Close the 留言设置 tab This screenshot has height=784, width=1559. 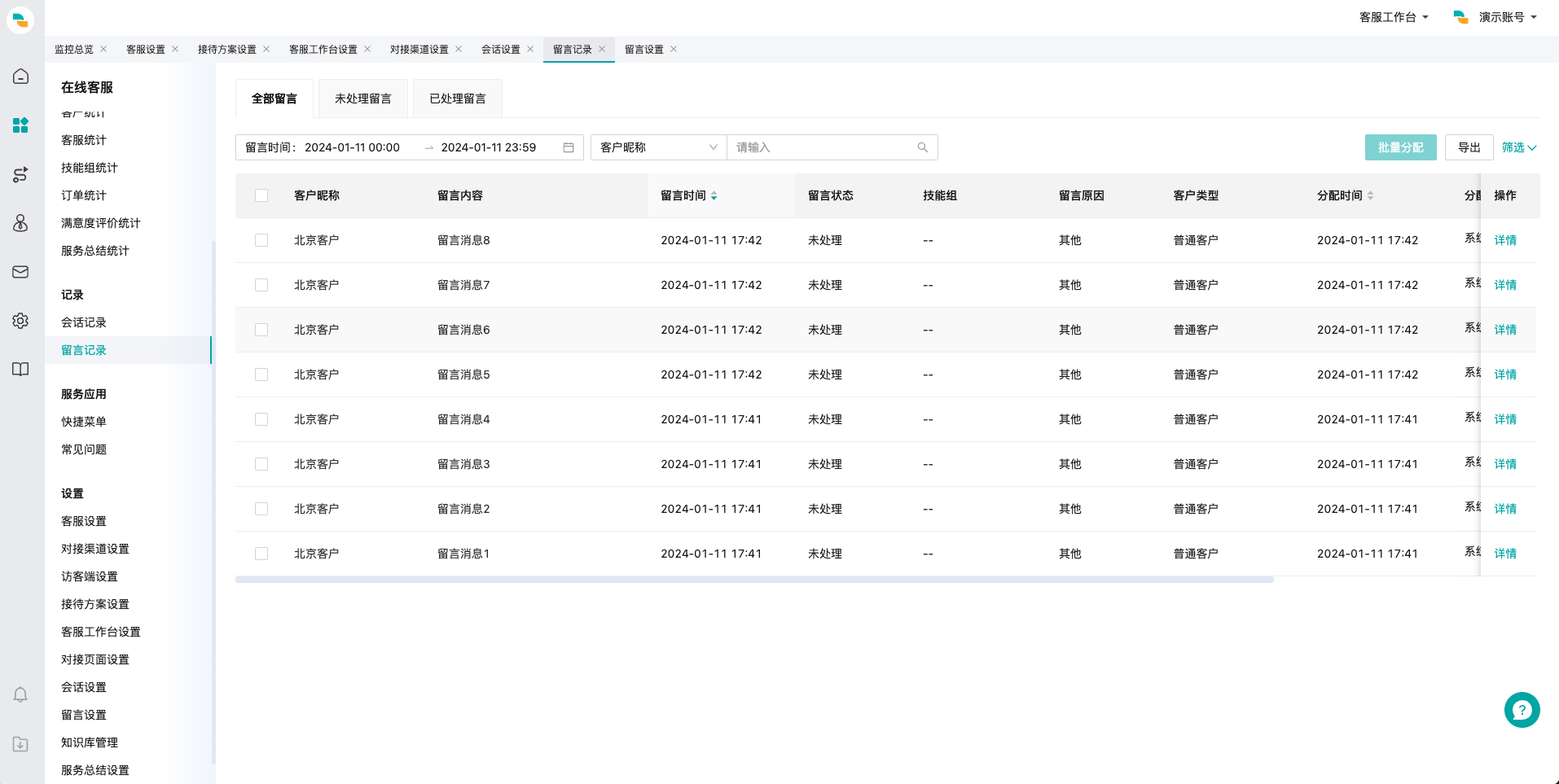(x=674, y=49)
